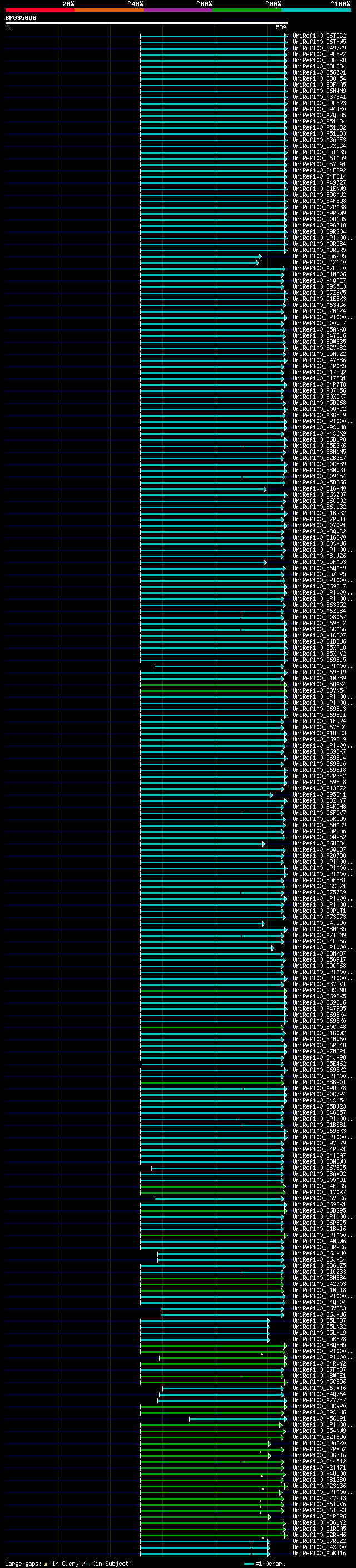
Task: Click hit label UniRef100_Q757S9
Action: [319, 892]
